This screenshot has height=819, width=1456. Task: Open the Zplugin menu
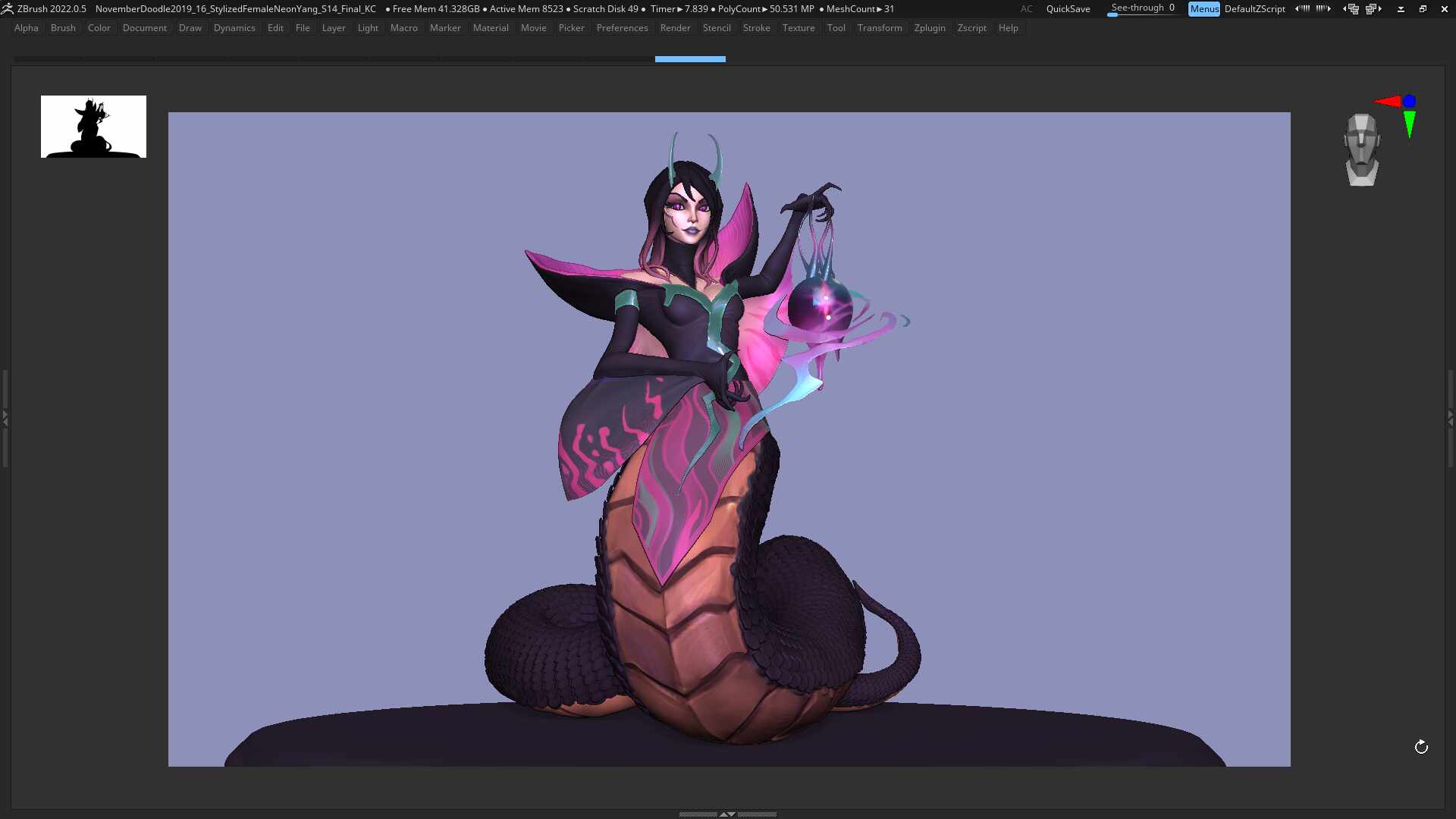coord(930,28)
